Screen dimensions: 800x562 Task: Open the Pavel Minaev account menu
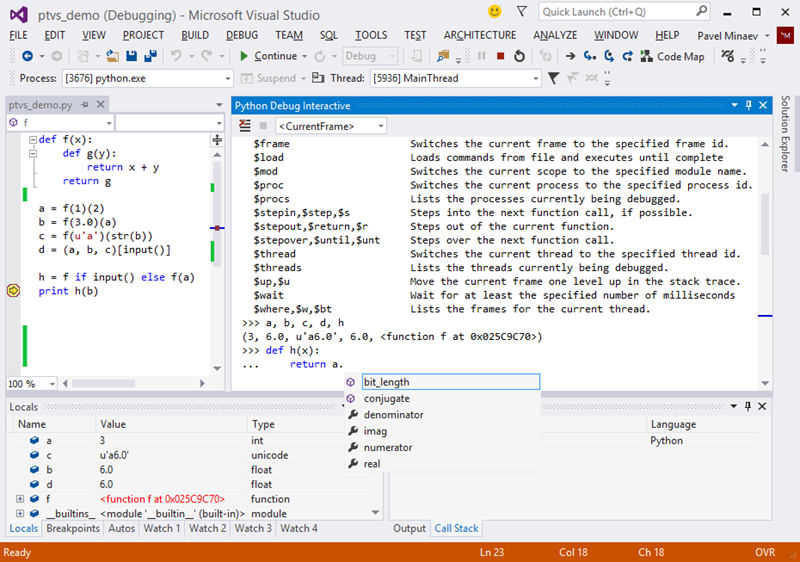pyautogui.click(x=733, y=36)
